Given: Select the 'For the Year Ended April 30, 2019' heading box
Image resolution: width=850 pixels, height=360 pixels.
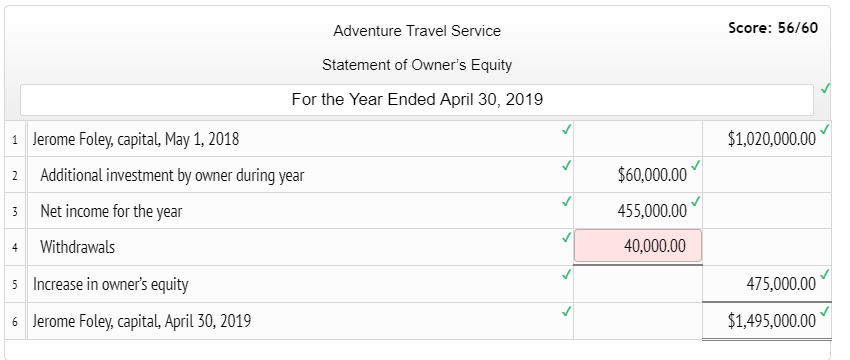Looking at the screenshot, I should pyautogui.click(x=417, y=100).
